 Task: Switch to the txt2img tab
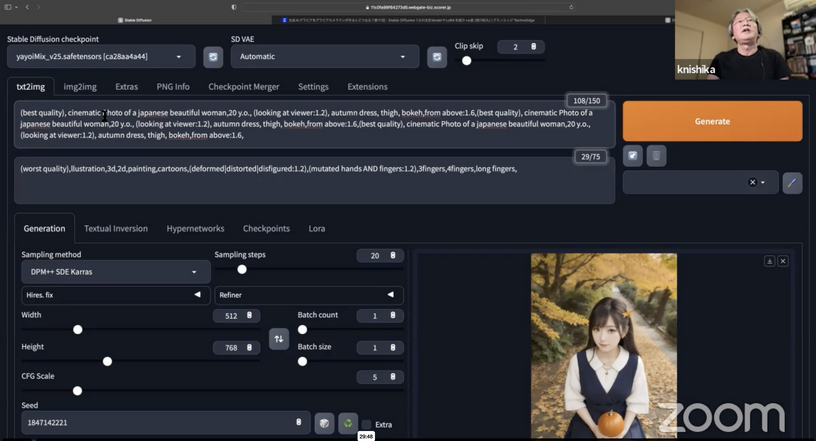(x=31, y=86)
